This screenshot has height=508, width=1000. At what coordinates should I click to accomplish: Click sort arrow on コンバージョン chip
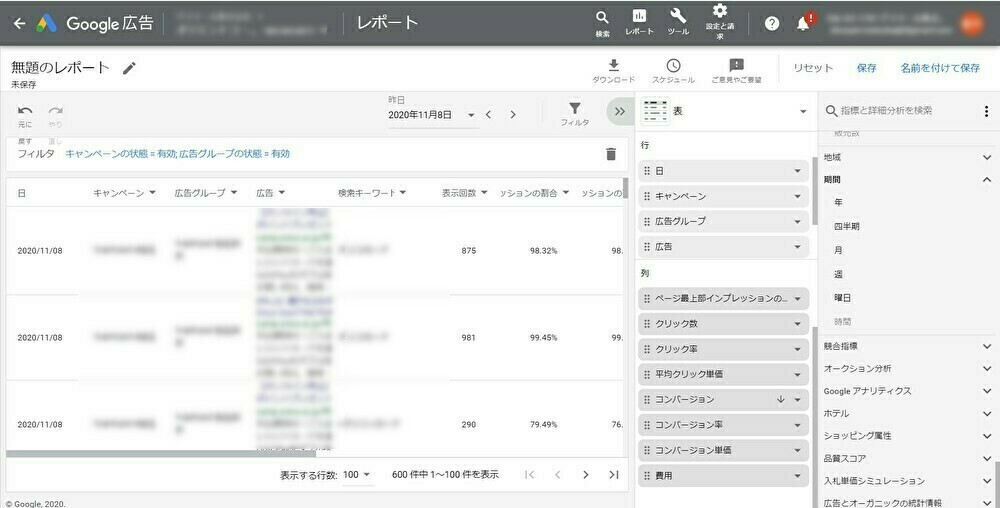(780, 400)
